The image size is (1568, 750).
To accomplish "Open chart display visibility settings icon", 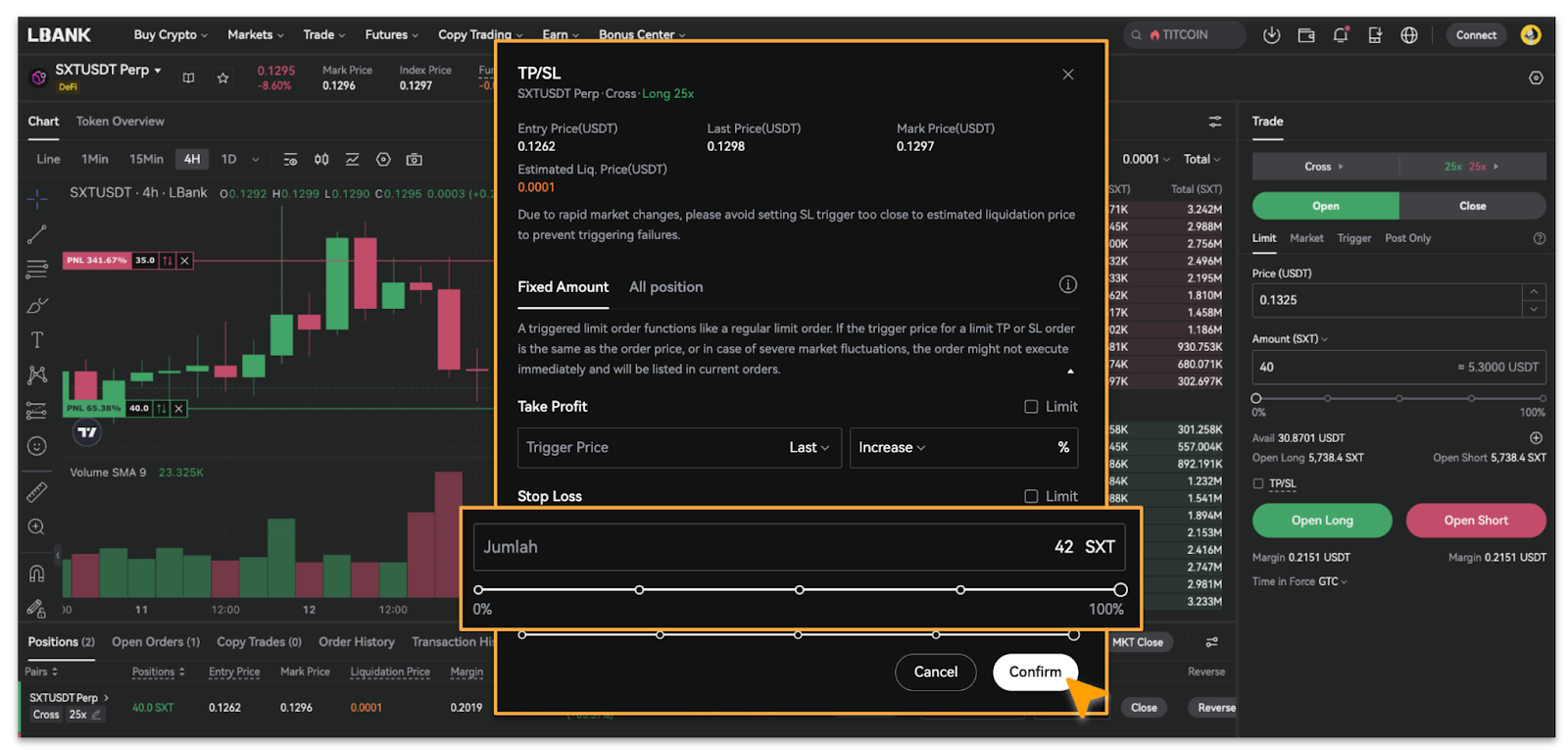I will [290, 159].
